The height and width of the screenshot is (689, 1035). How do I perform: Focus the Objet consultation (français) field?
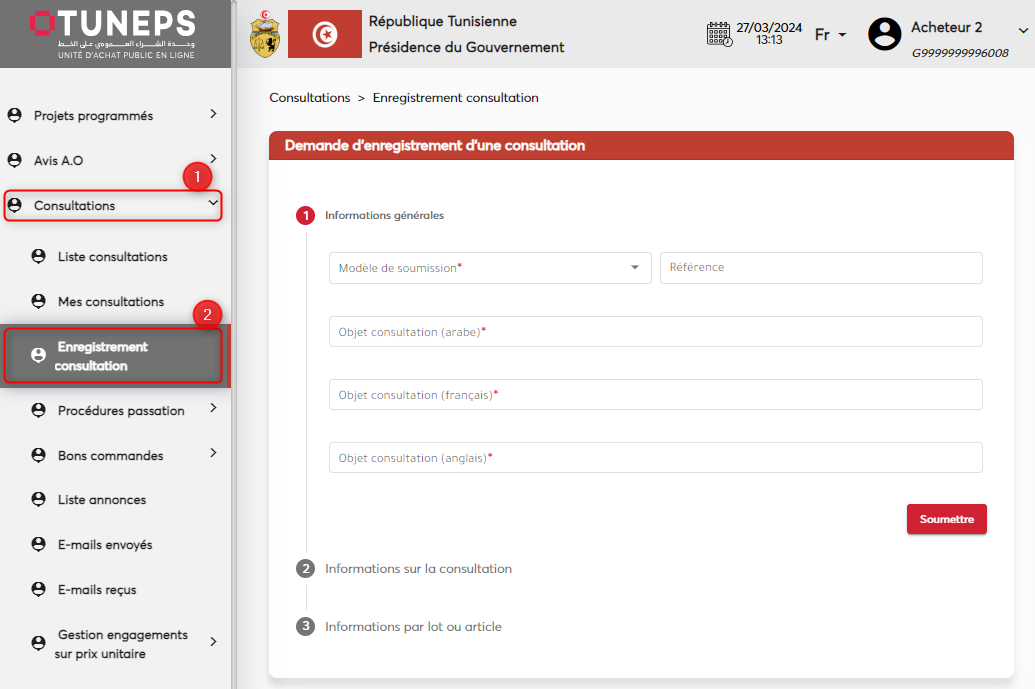point(655,395)
